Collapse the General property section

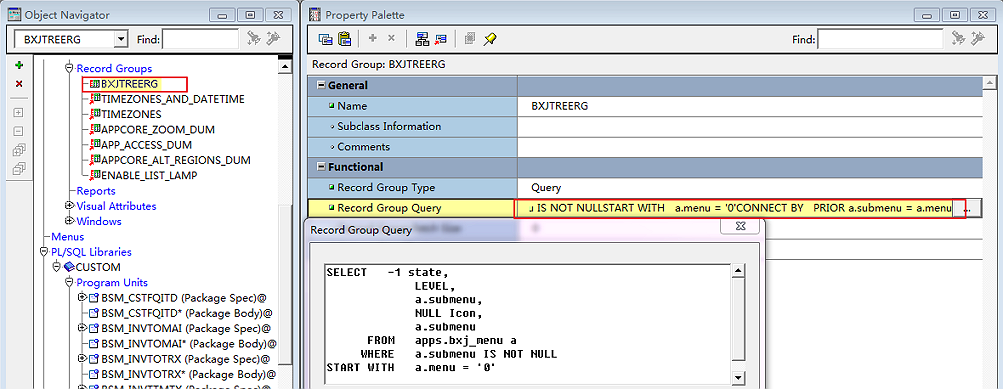tap(322, 86)
